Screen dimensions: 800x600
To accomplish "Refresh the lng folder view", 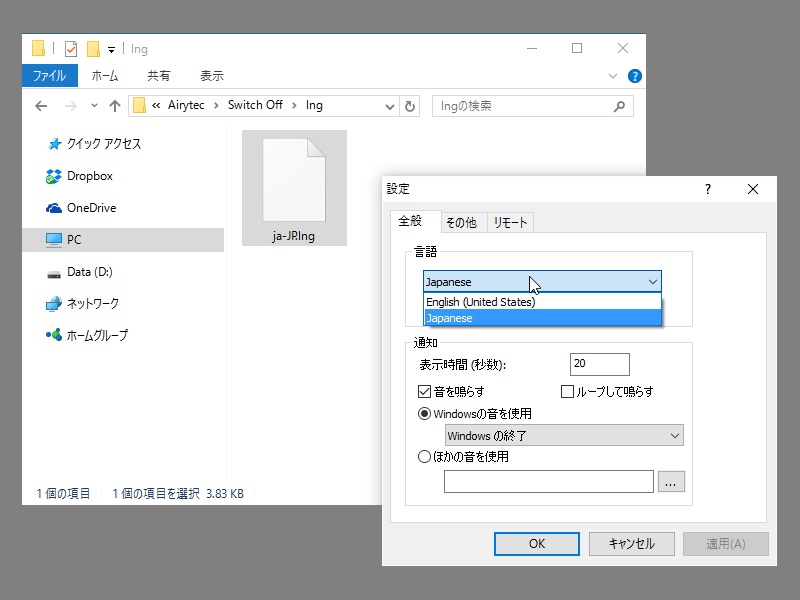I will [409, 105].
